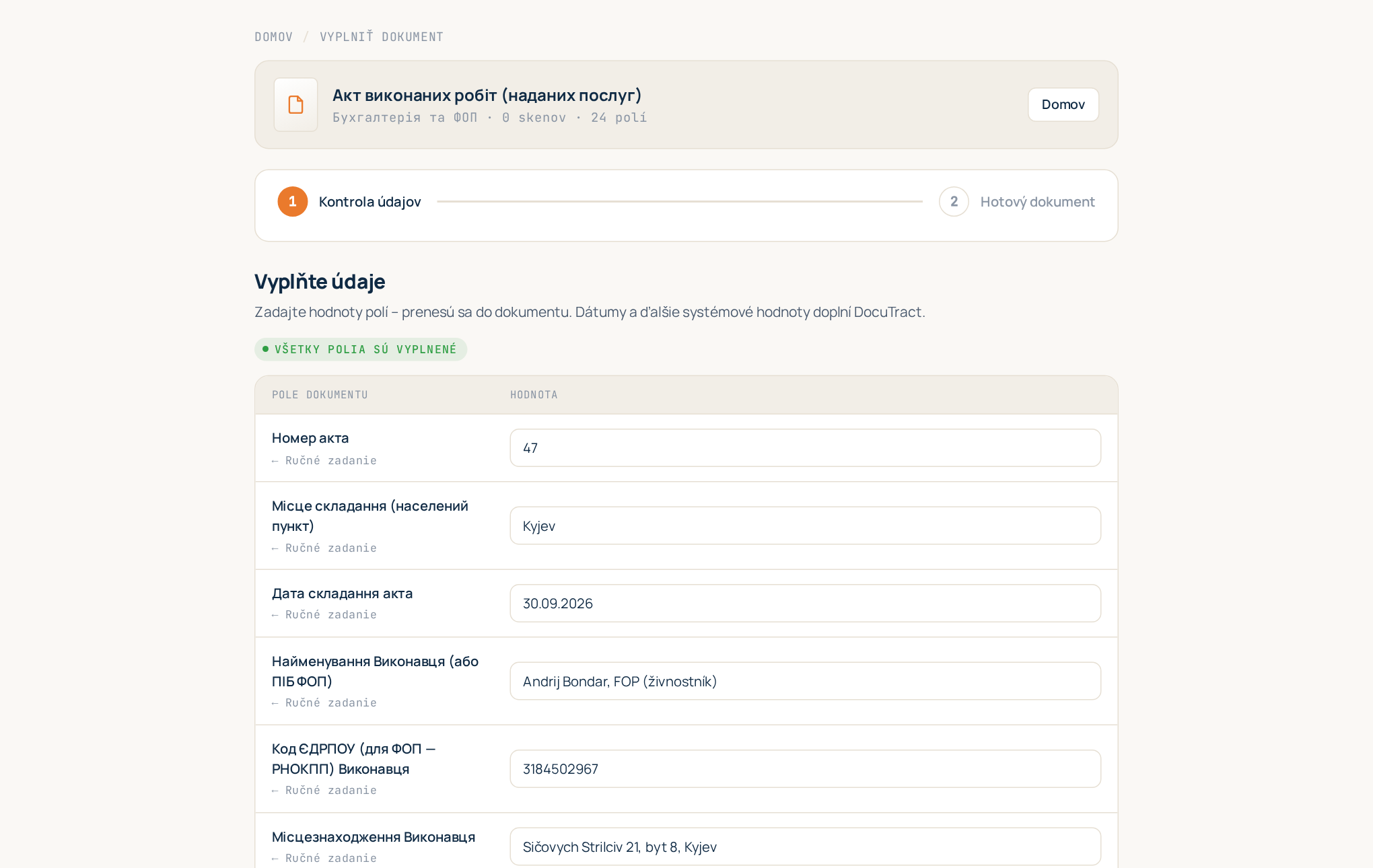Click the POLE DOKUMENTU column header
Image resolution: width=1373 pixels, height=868 pixels.
[320, 395]
